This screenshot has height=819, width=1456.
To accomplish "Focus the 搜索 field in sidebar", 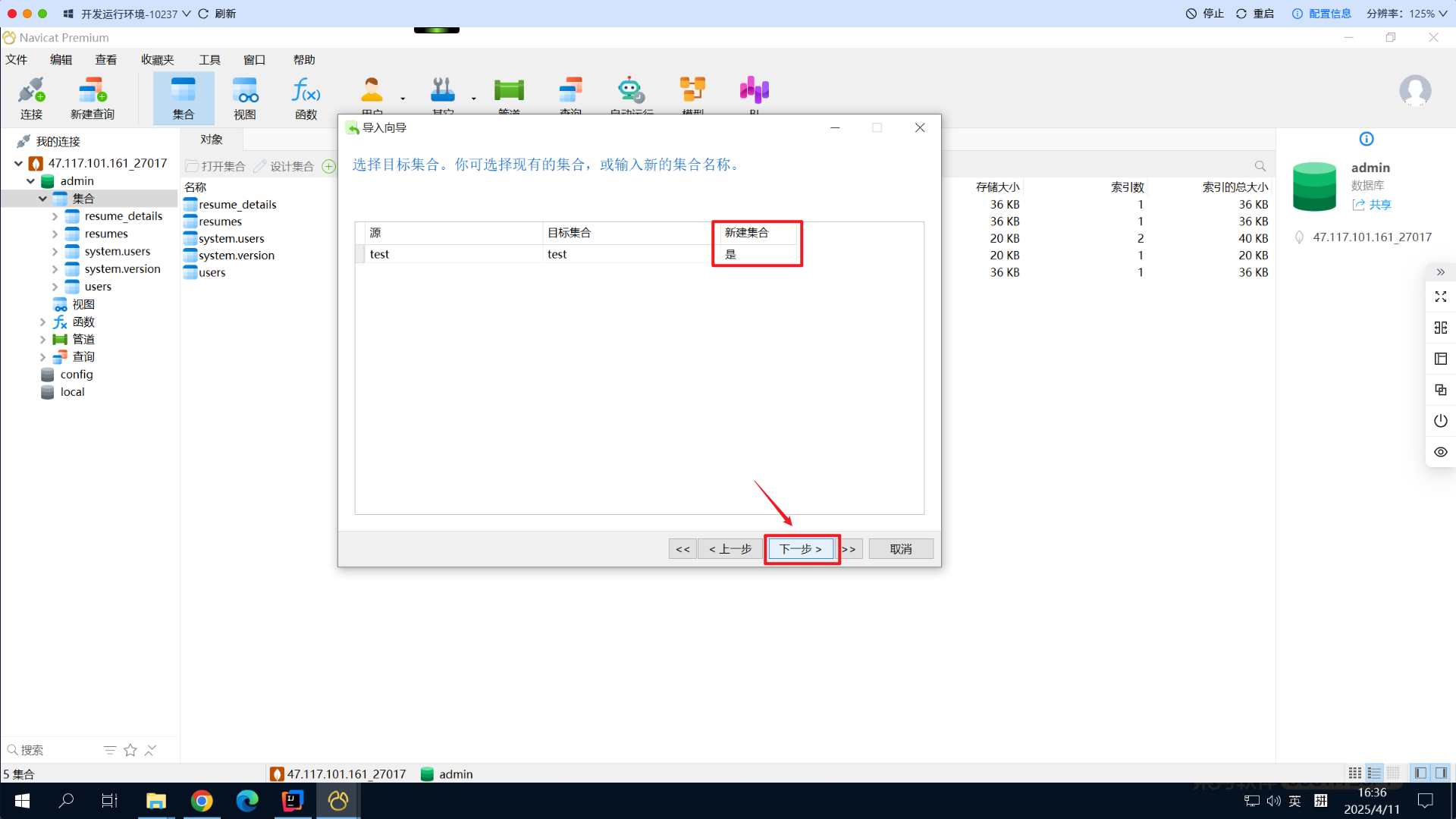I will 53,750.
